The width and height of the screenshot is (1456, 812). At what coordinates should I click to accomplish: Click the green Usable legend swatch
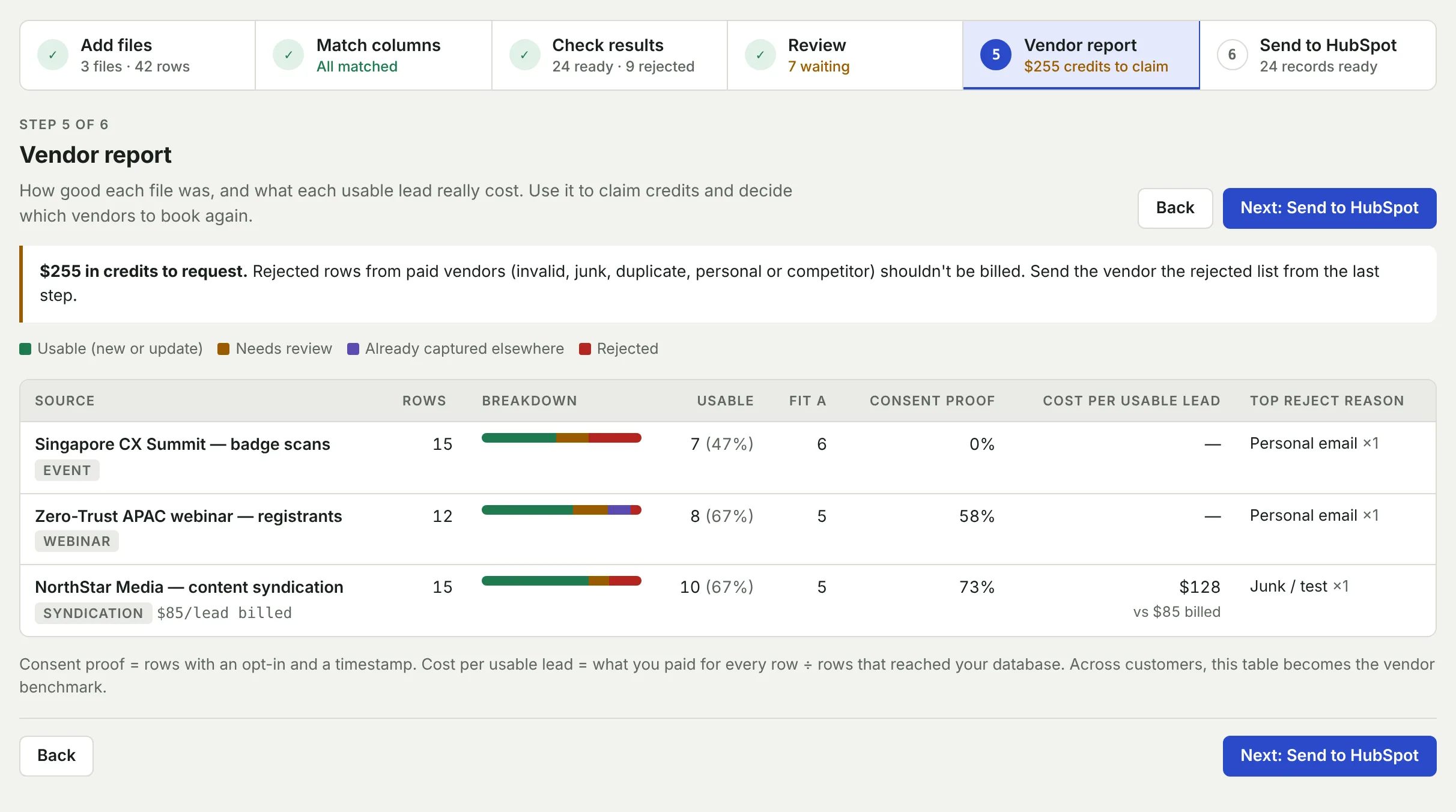[25, 349]
